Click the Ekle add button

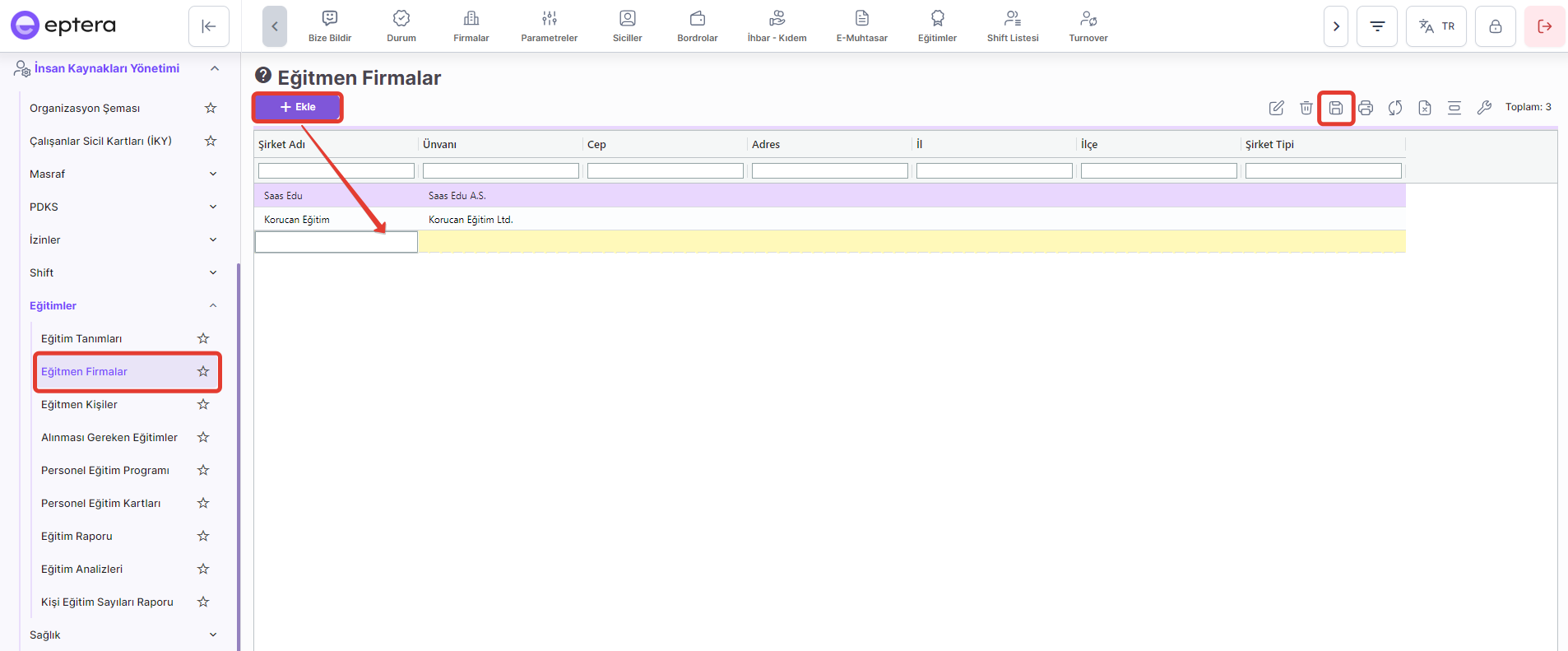point(297,107)
